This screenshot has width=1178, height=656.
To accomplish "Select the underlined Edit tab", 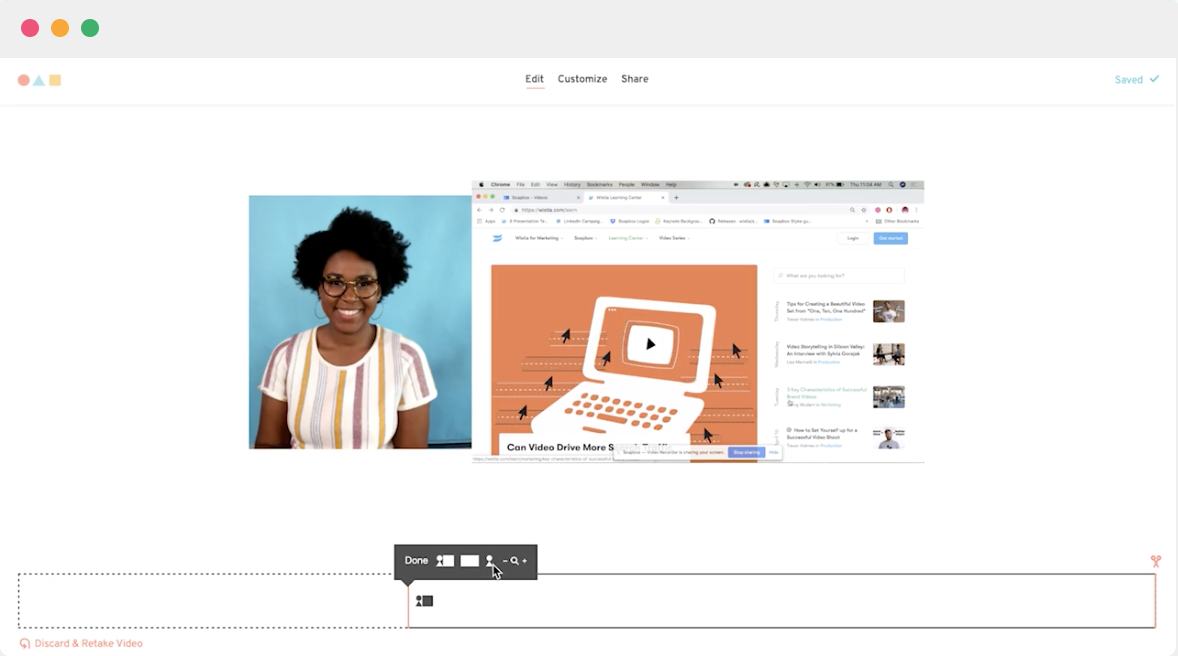I will pyautogui.click(x=534, y=79).
